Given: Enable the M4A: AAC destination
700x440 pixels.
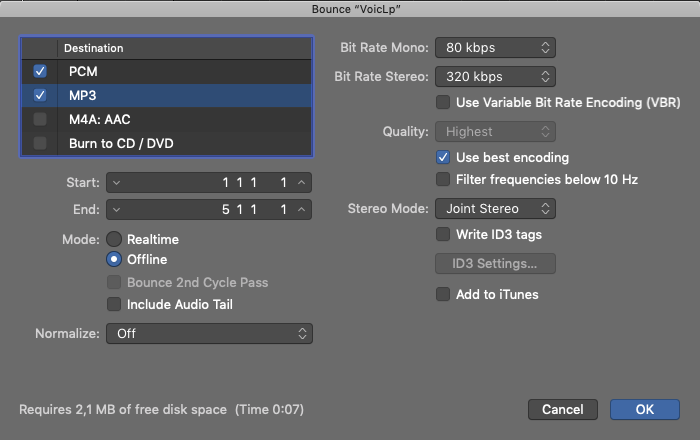Looking at the screenshot, I should point(40,120).
